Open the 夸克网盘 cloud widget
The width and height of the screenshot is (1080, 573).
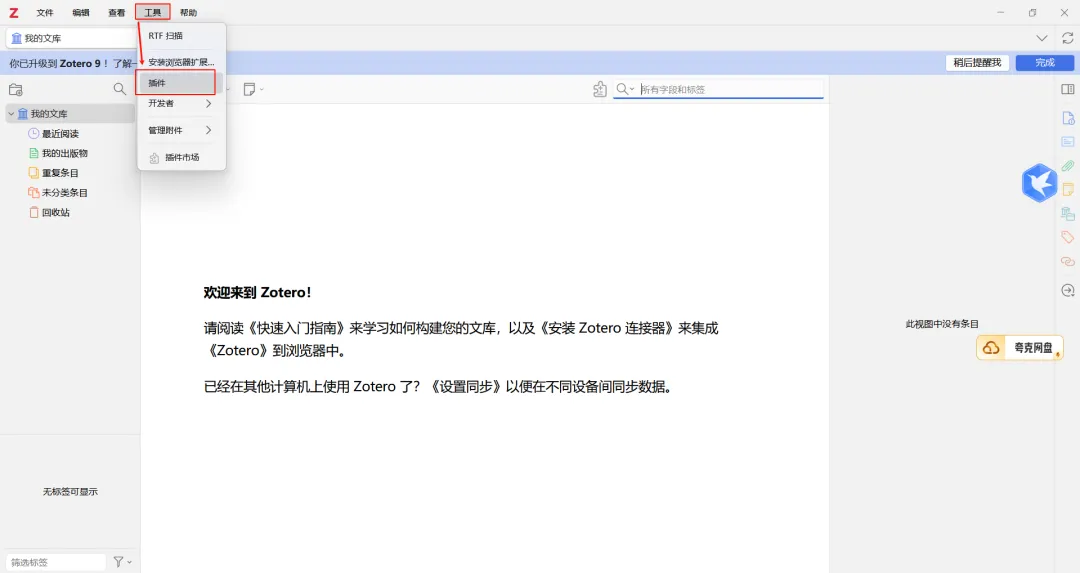(1019, 348)
